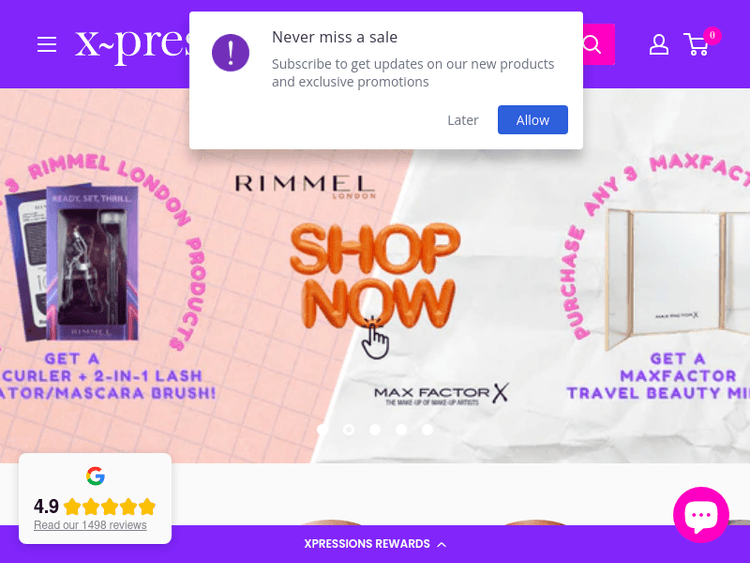Viewport: 750px width, 563px height.
Task: Select the second carousel slide dot
Action: click(x=349, y=430)
